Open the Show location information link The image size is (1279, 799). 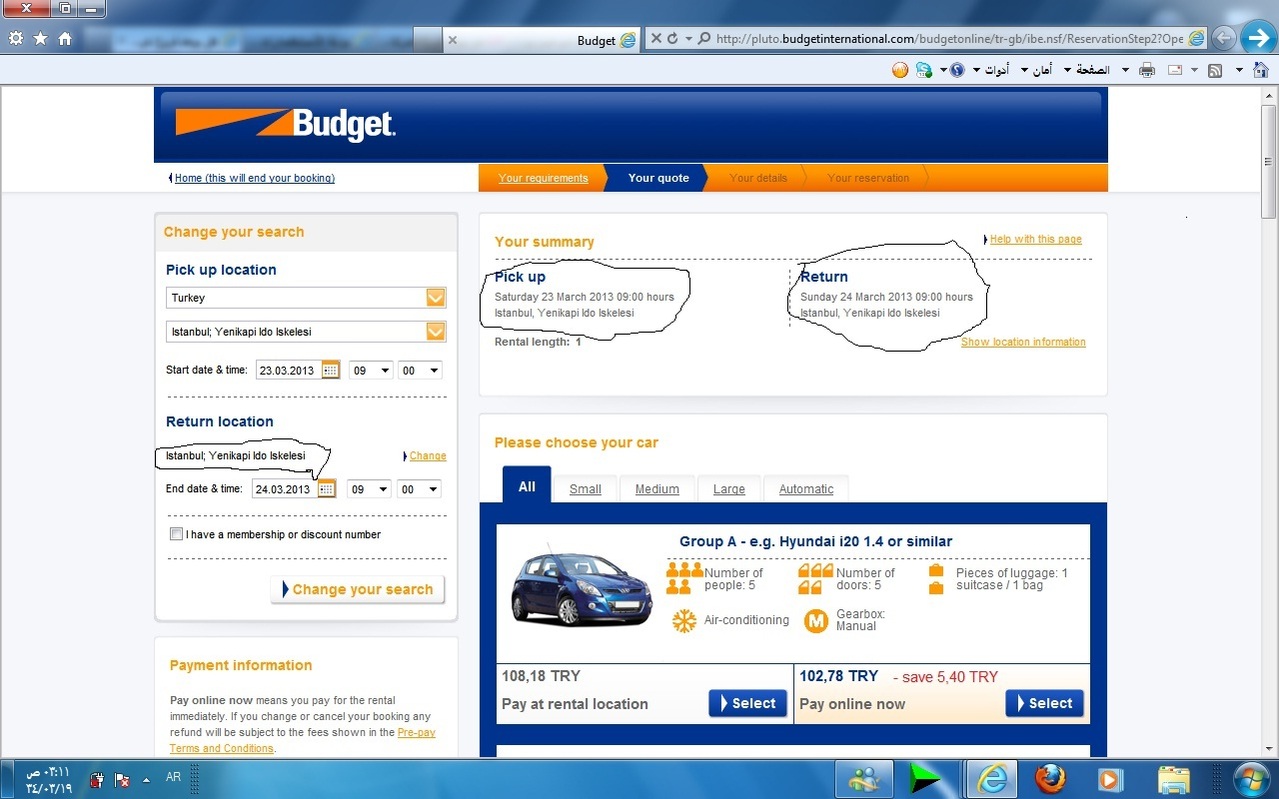pos(1023,342)
